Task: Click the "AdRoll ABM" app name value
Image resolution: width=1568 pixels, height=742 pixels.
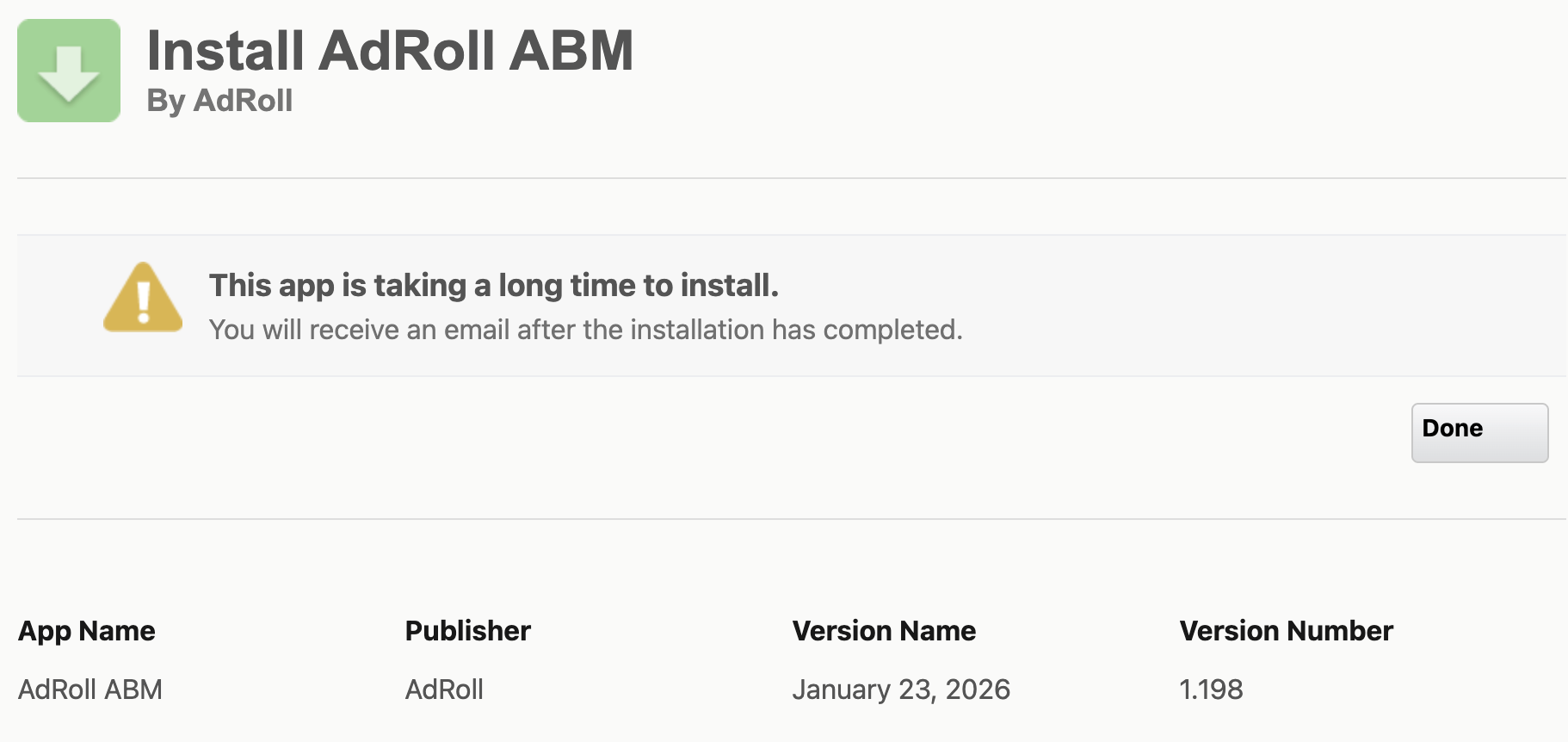Action: pyautogui.click(x=90, y=689)
